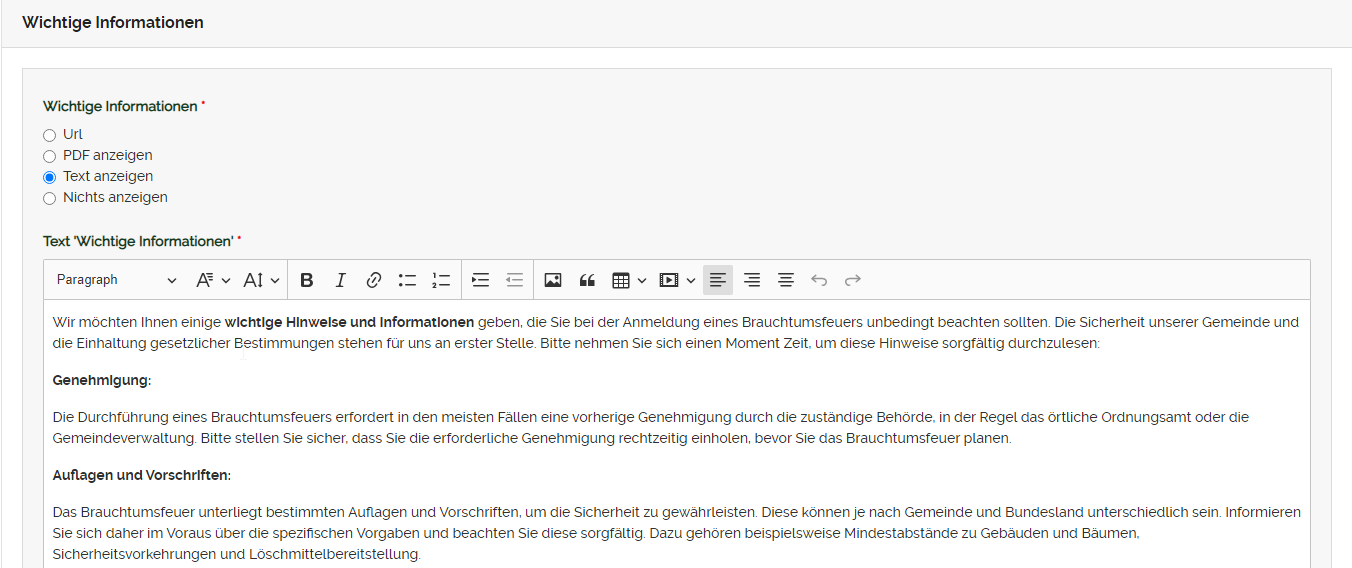Select the 'Url' radio option

(x=50, y=135)
